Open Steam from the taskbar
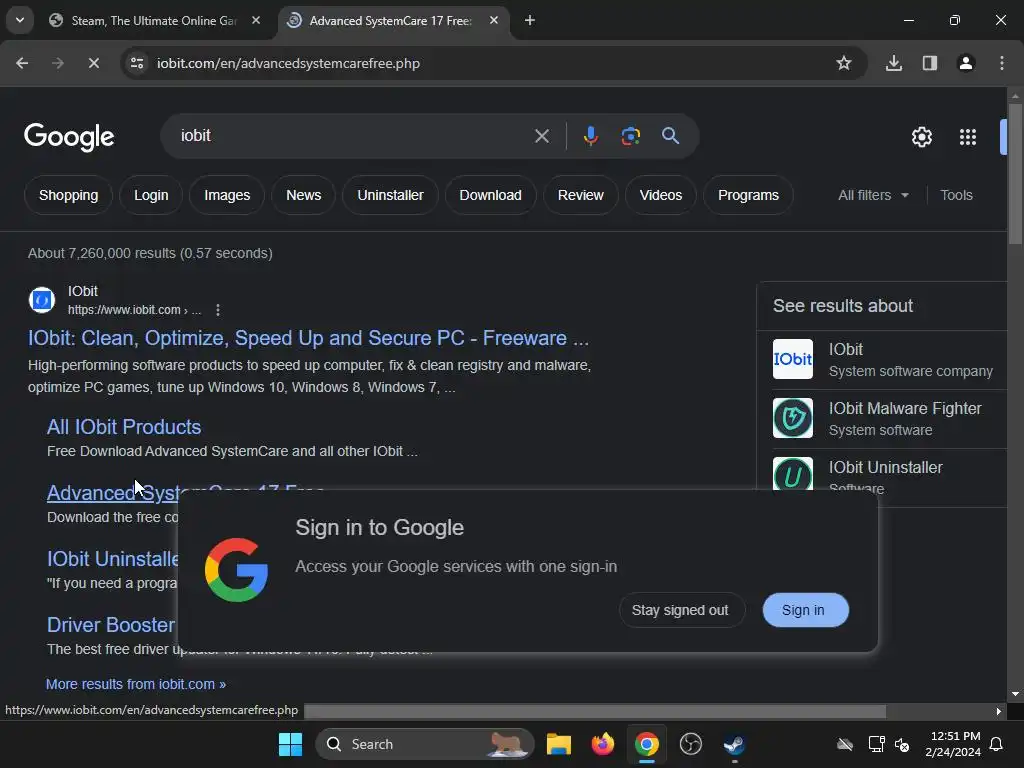1024x768 pixels. pyautogui.click(x=734, y=744)
